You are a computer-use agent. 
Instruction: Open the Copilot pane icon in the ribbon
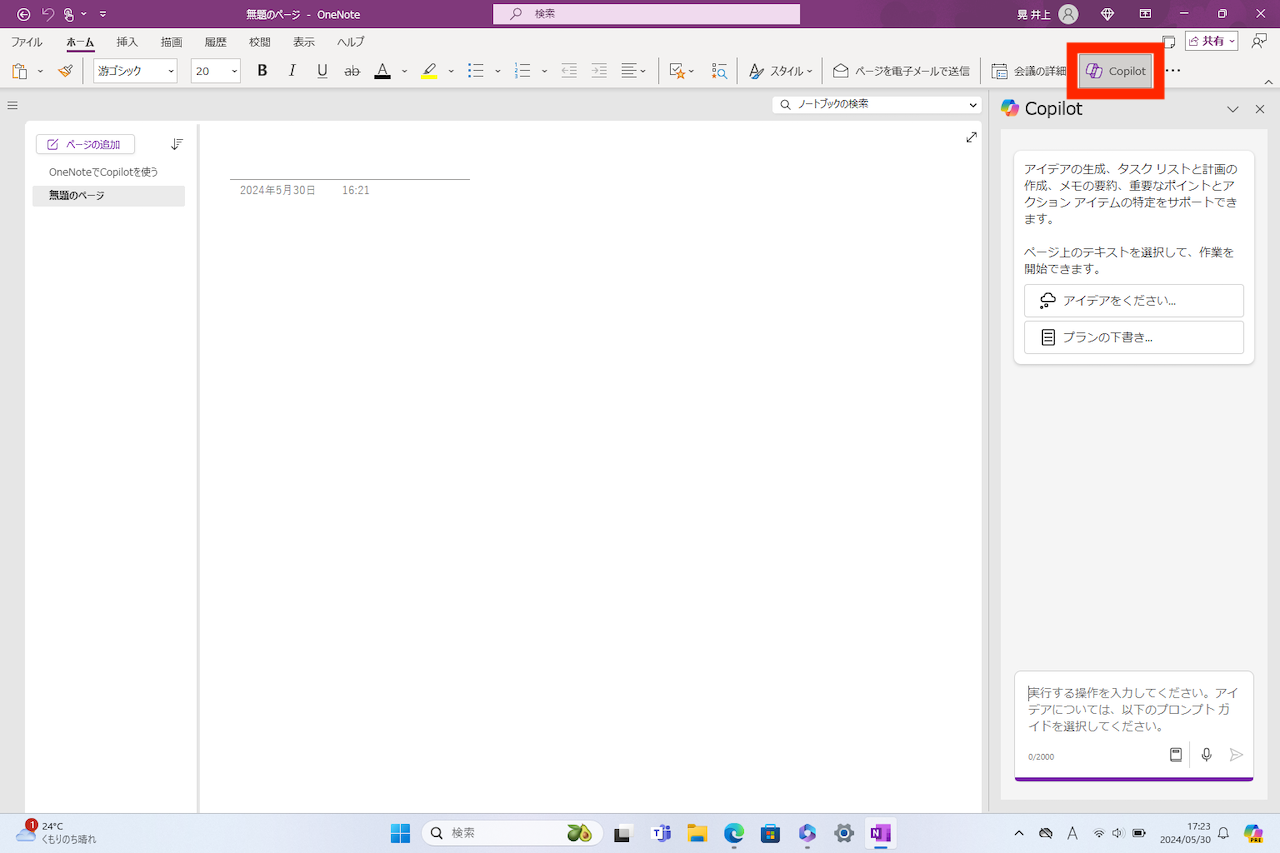[x=1115, y=70]
